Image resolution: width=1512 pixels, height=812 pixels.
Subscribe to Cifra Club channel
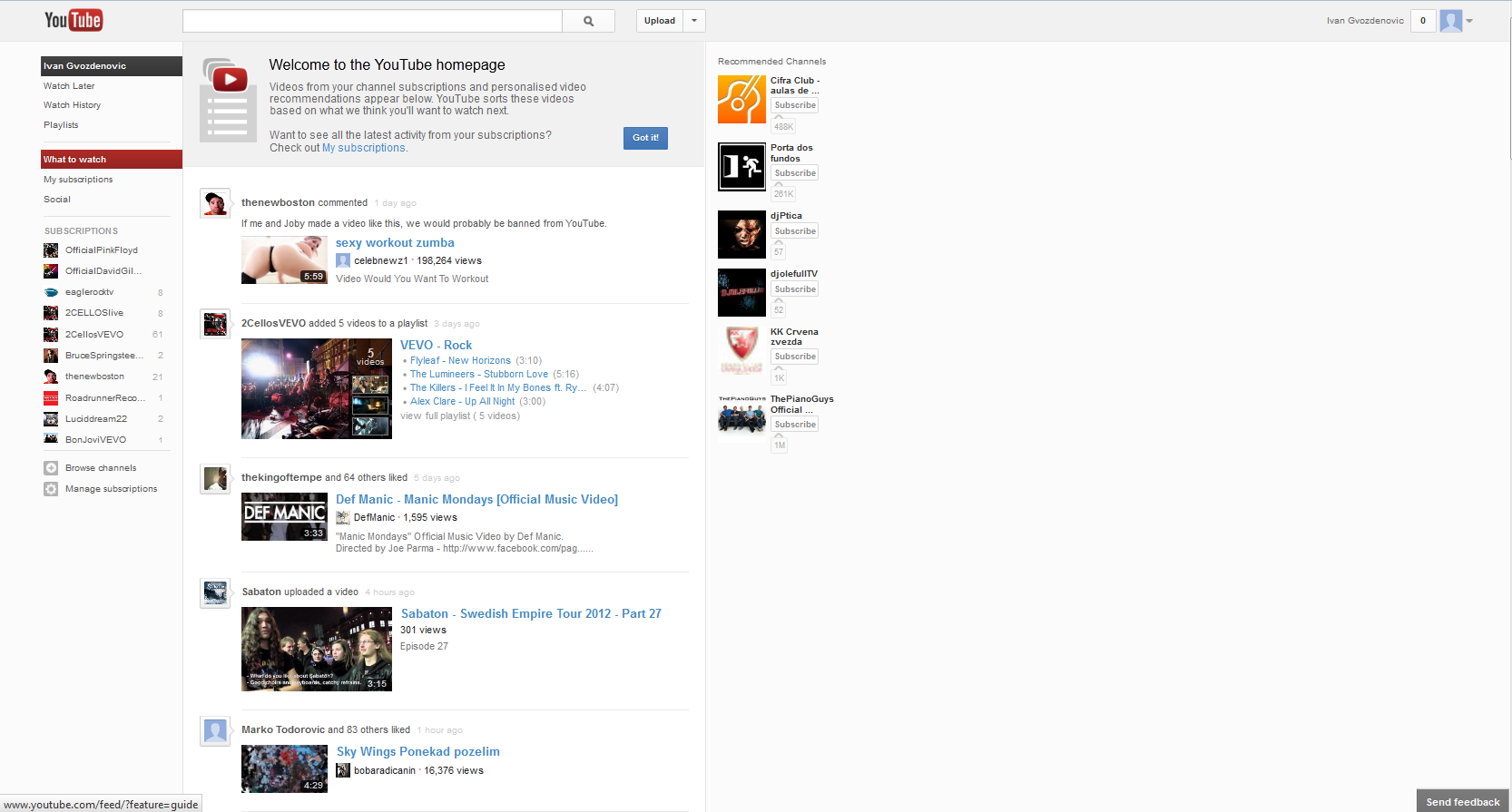(795, 105)
